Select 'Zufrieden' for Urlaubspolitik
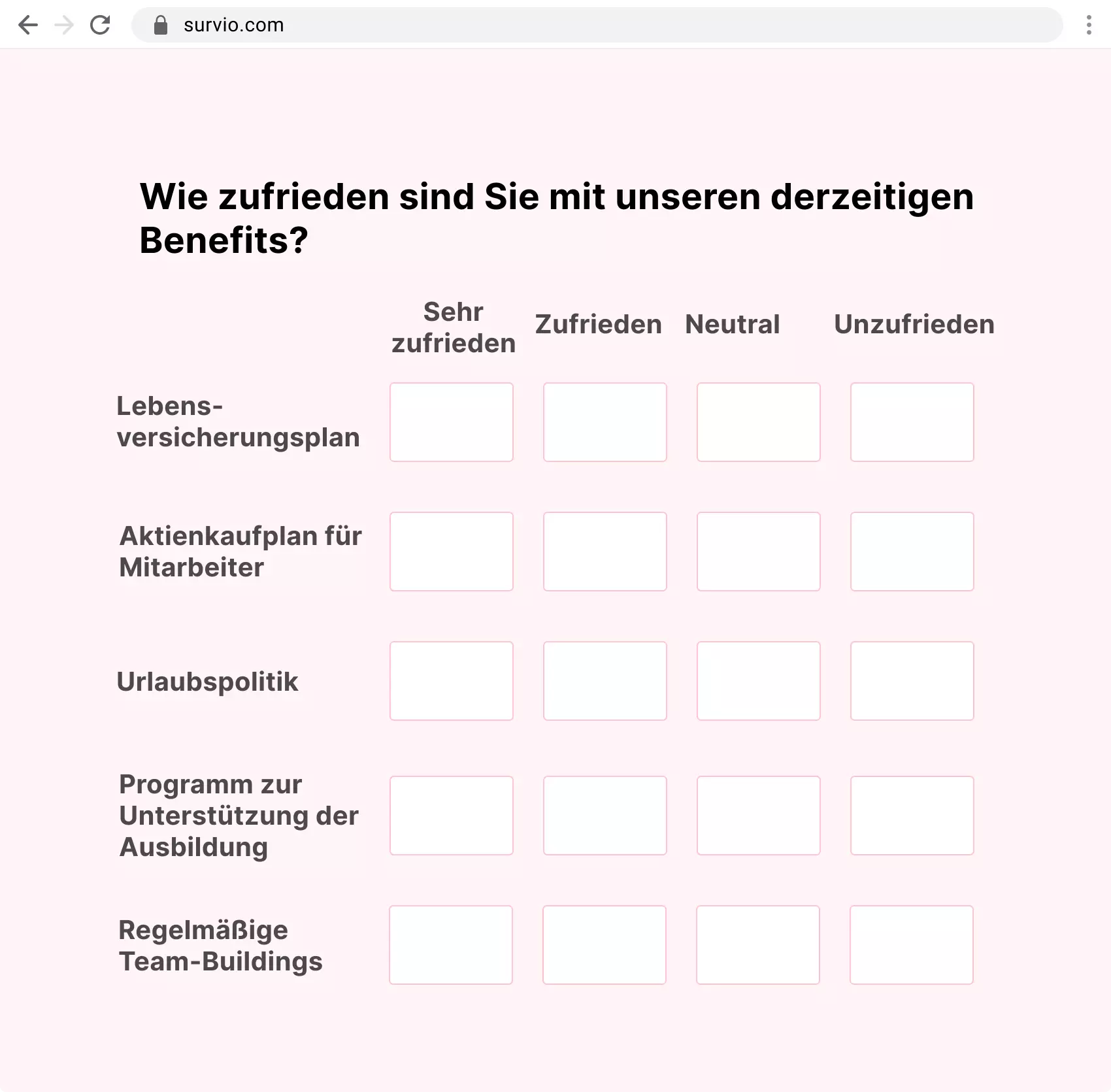 click(x=605, y=681)
